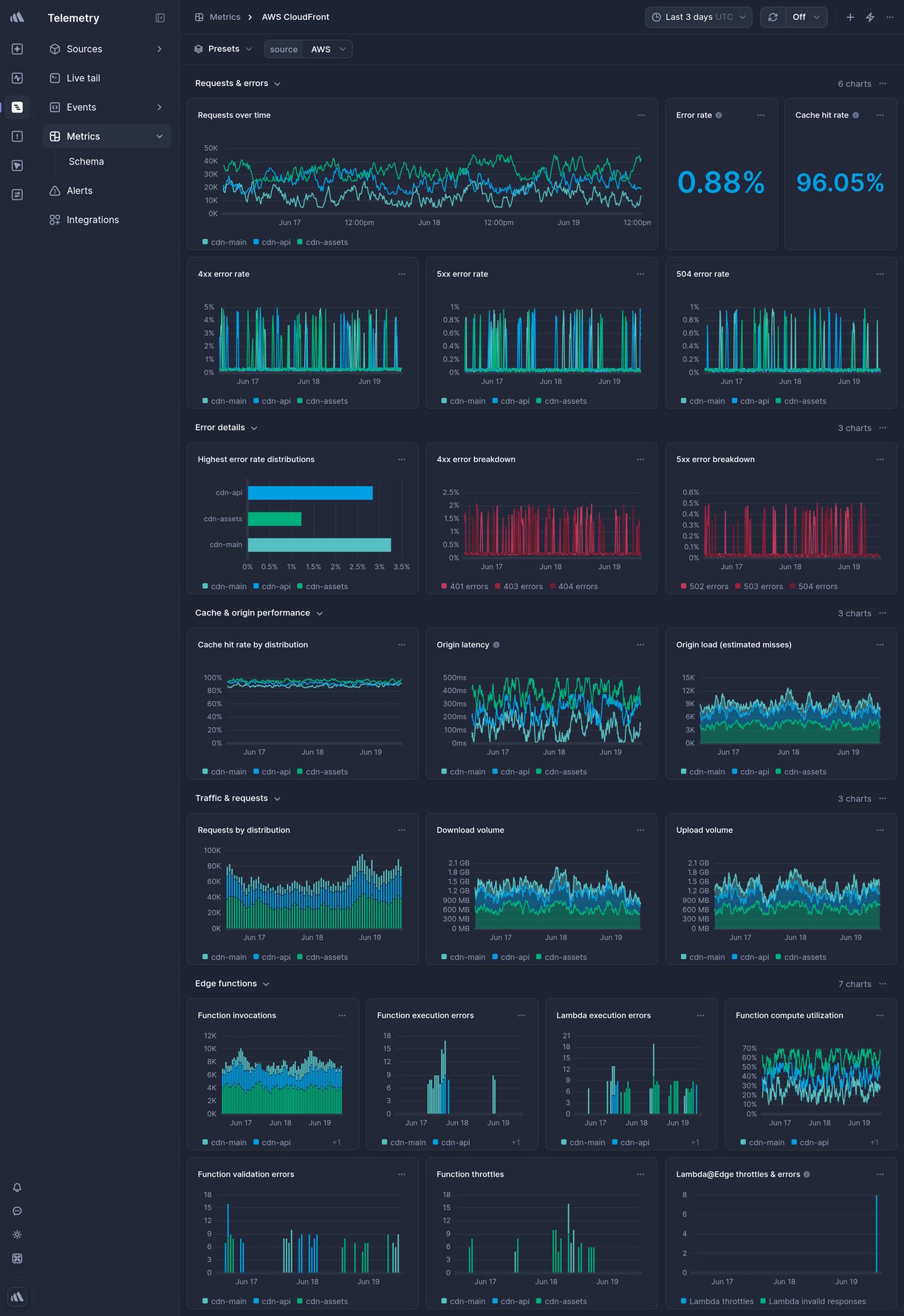Open the Last 3 days time range dropdown
Viewport: 904px width, 1316px height.
click(x=699, y=17)
